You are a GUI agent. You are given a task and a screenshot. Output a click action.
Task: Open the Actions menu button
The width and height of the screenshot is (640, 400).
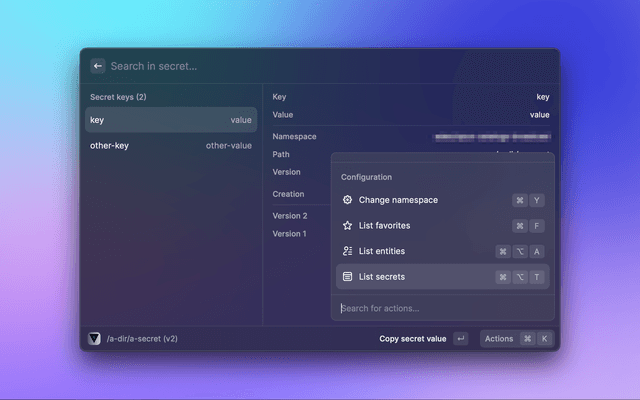pos(499,339)
